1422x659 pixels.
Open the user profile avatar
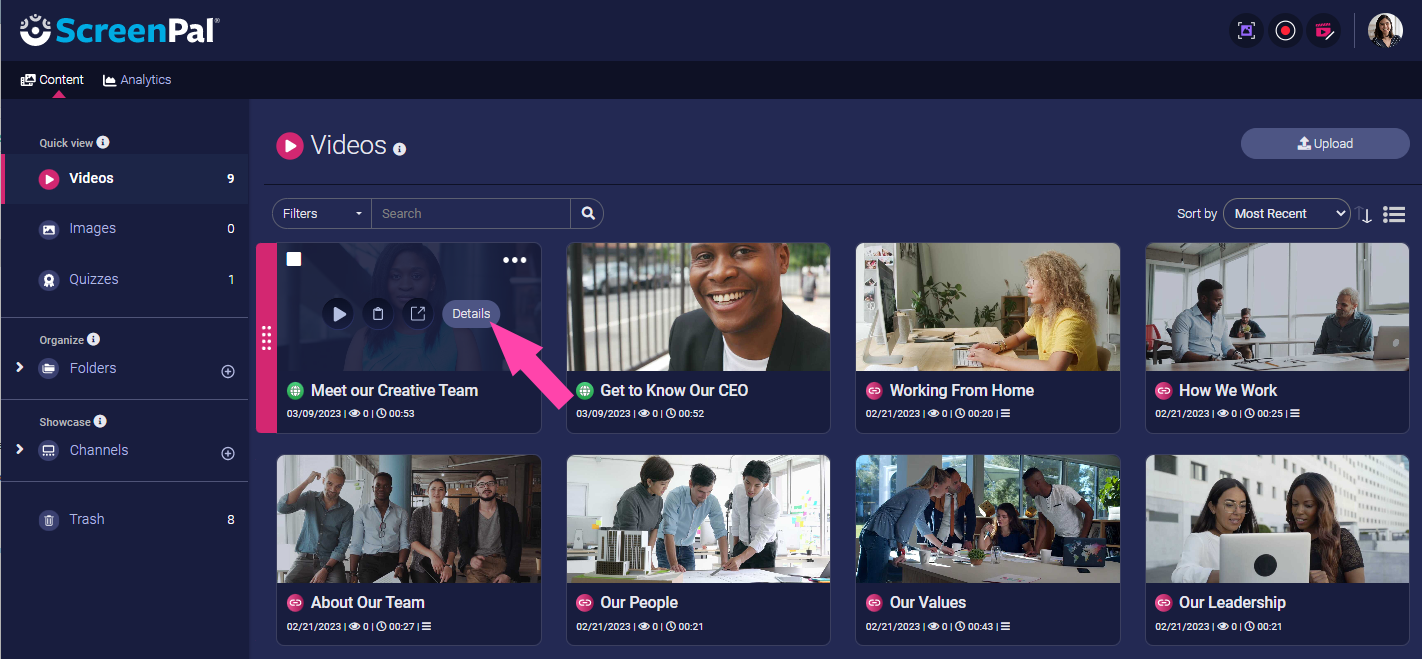1385,31
